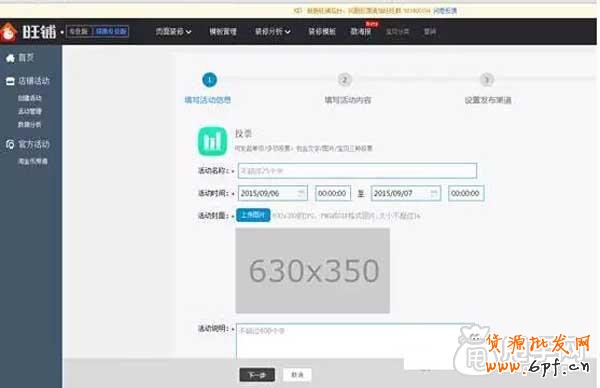Click the start time field 00:00:00

pyautogui.click(x=333, y=193)
